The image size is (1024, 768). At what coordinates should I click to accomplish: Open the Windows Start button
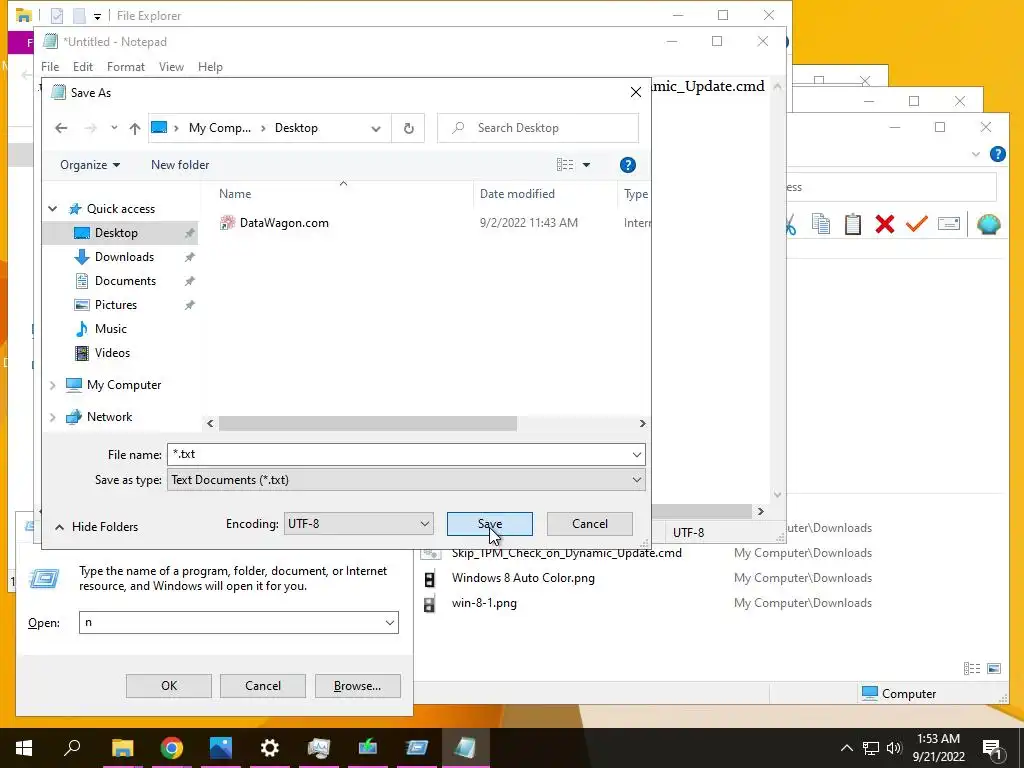(24, 748)
